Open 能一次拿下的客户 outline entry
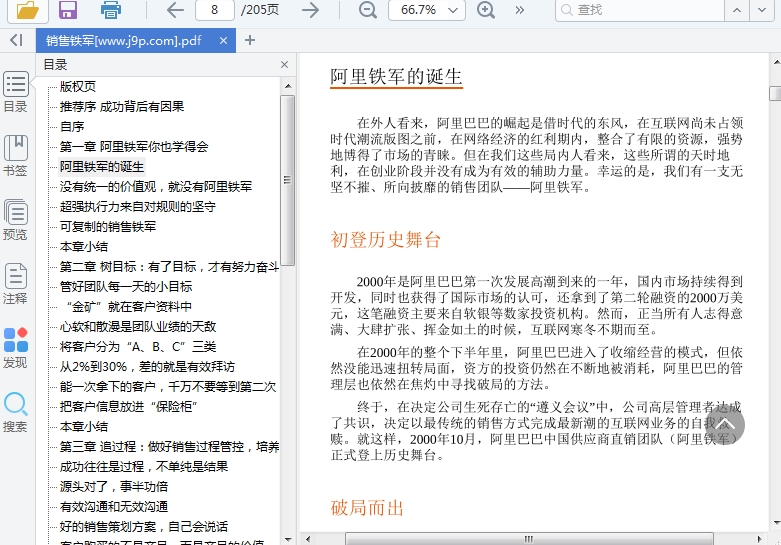Image resolution: width=781 pixels, height=545 pixels. click(168, 387)
